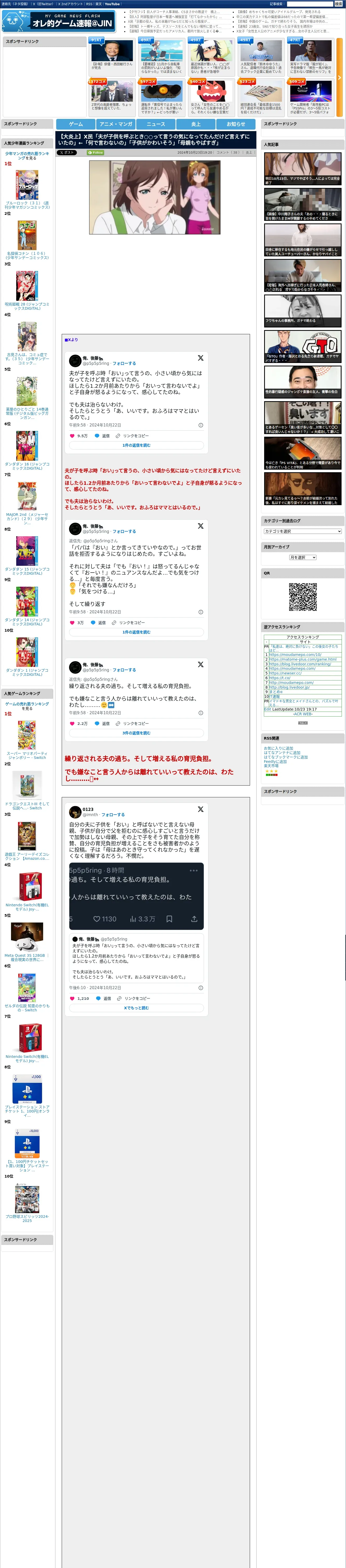
Task: Open the アニメ・マンガ navigation tab
Action: click(116, 124)
